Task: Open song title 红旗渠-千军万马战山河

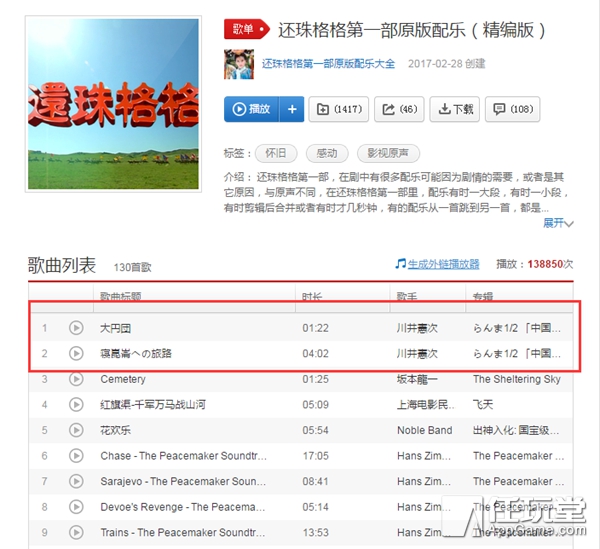Action: click(x=153, y=404)
